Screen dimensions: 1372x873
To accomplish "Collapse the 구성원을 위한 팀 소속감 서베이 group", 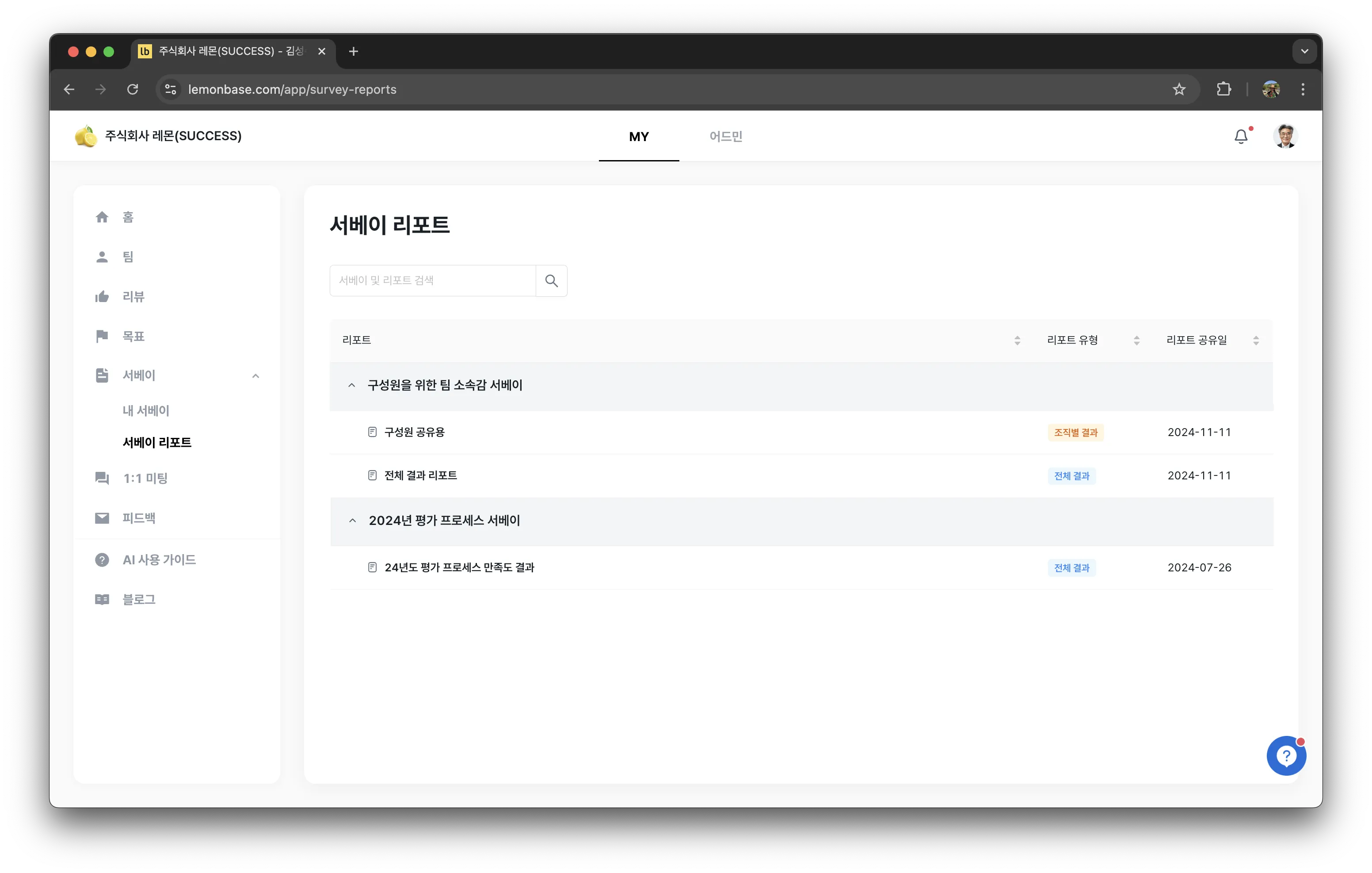I will pyautogui.click(x=351, y=386).
